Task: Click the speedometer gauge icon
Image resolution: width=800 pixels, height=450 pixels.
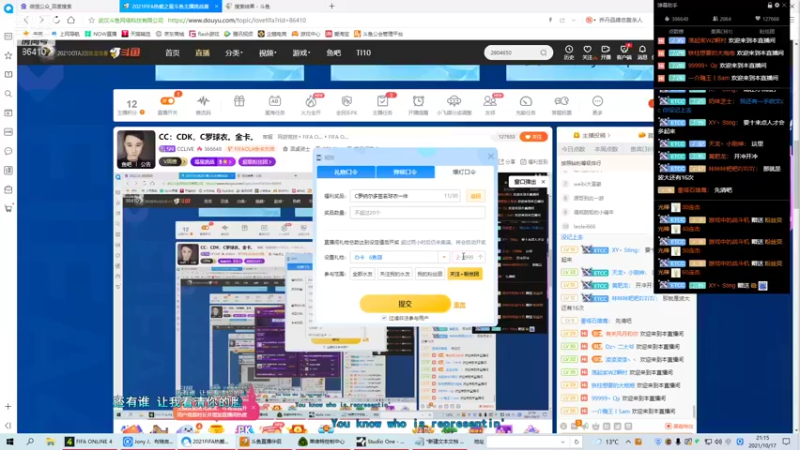Action: [526, 101]
